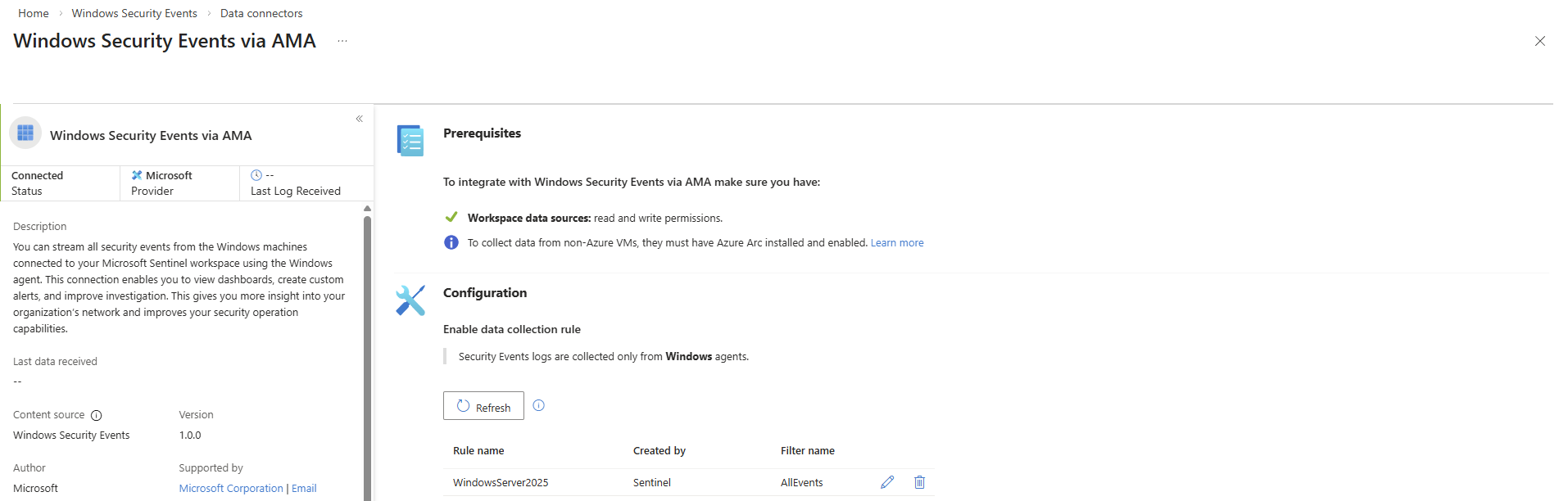1568x501 pixels.
Task: Click the Content source info icon
Action: [96, 415]
